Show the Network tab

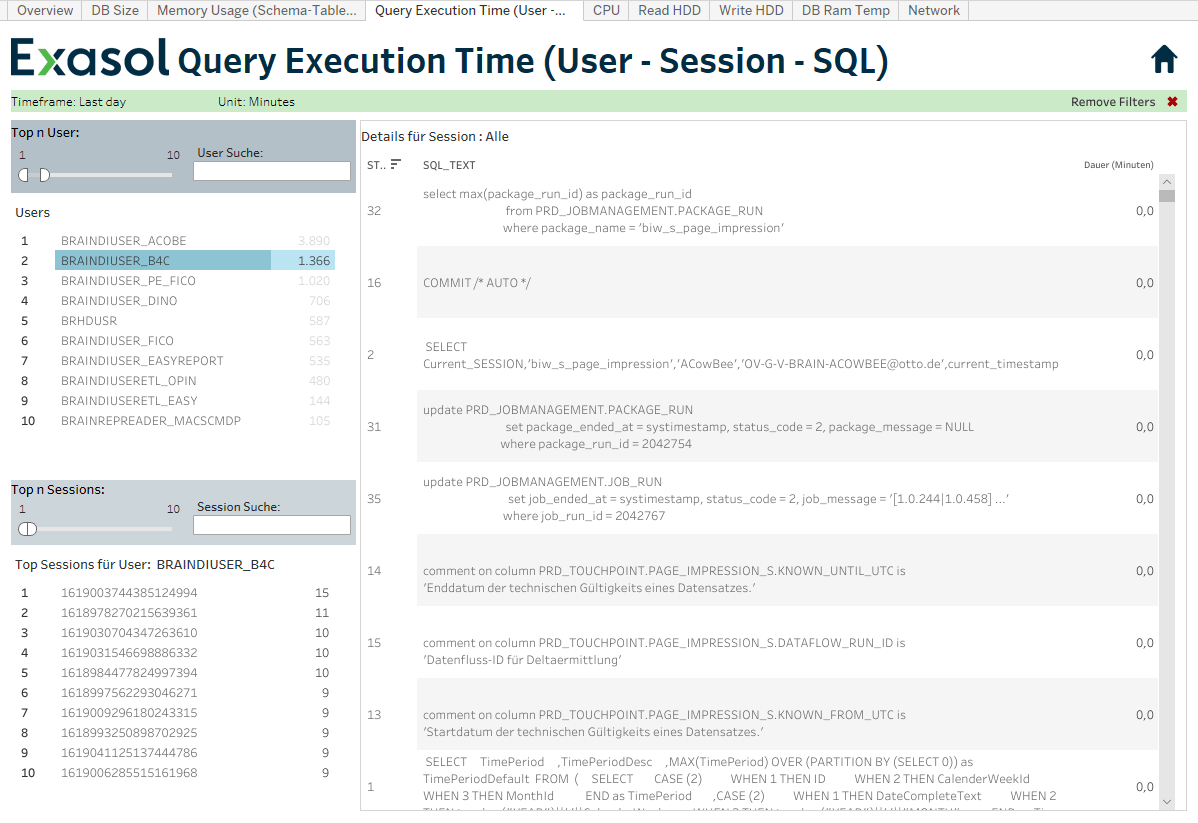click(x=934, y=11)
